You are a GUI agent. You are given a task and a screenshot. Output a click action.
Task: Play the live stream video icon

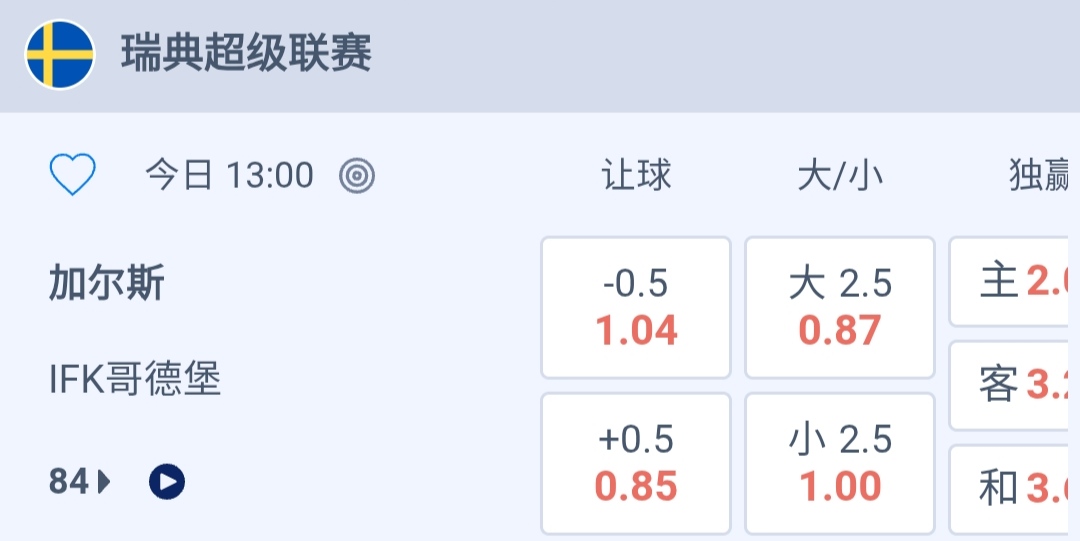click(167, 482)
